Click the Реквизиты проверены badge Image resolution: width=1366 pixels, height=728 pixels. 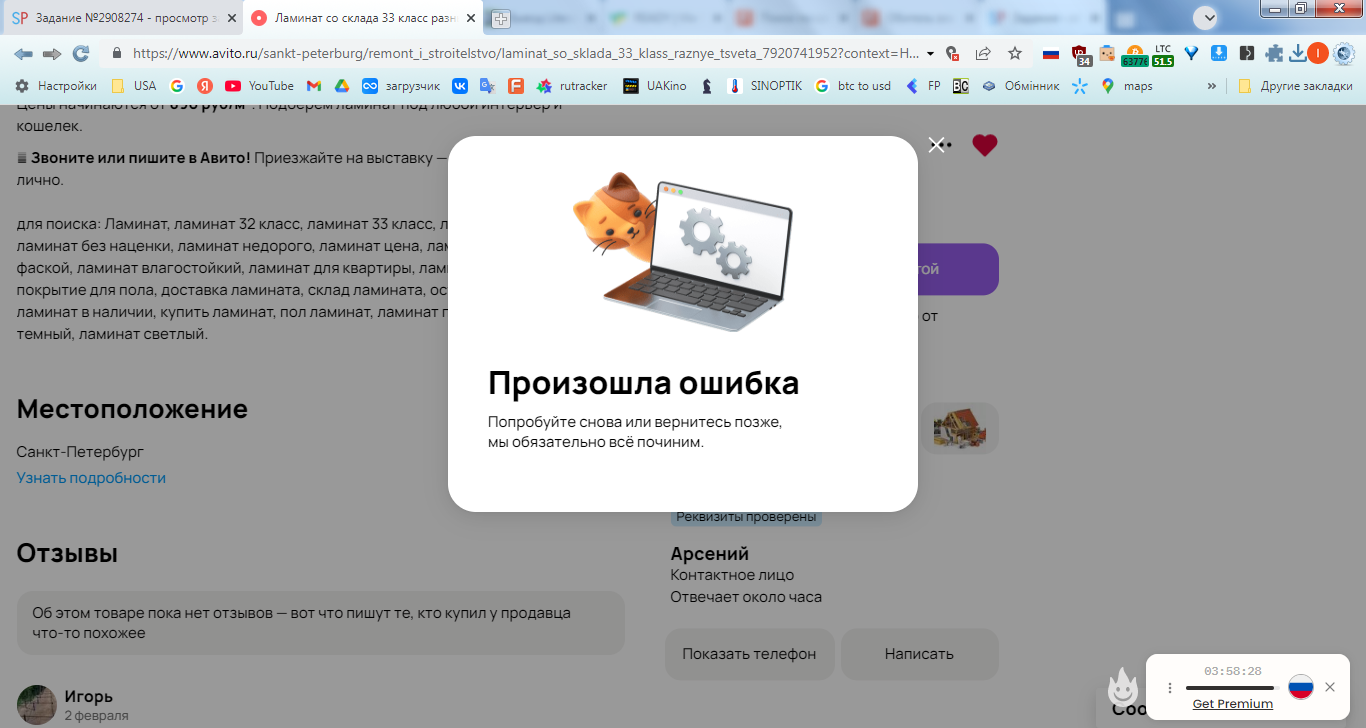pyautogui.click(x=745, y=517)
